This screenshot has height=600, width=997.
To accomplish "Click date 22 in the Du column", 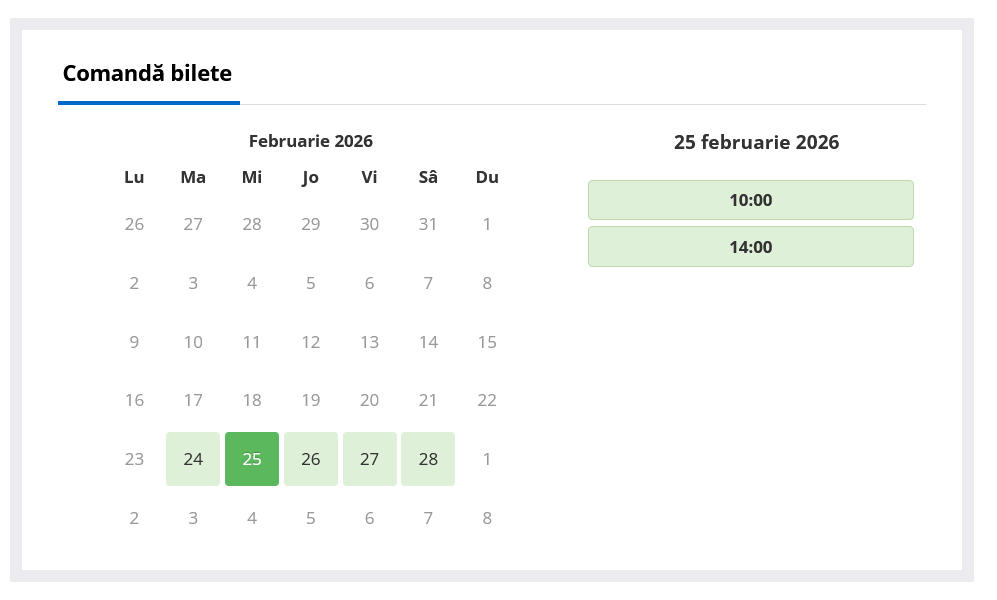I will (487, 400).
